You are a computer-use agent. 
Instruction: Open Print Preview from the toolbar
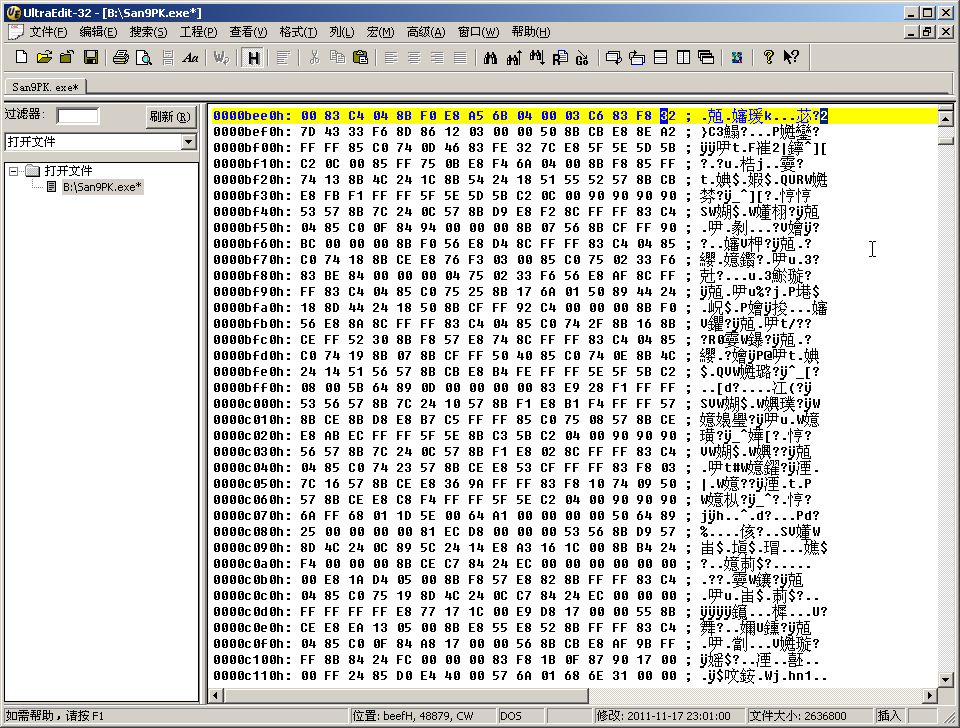tap(144, 58)
